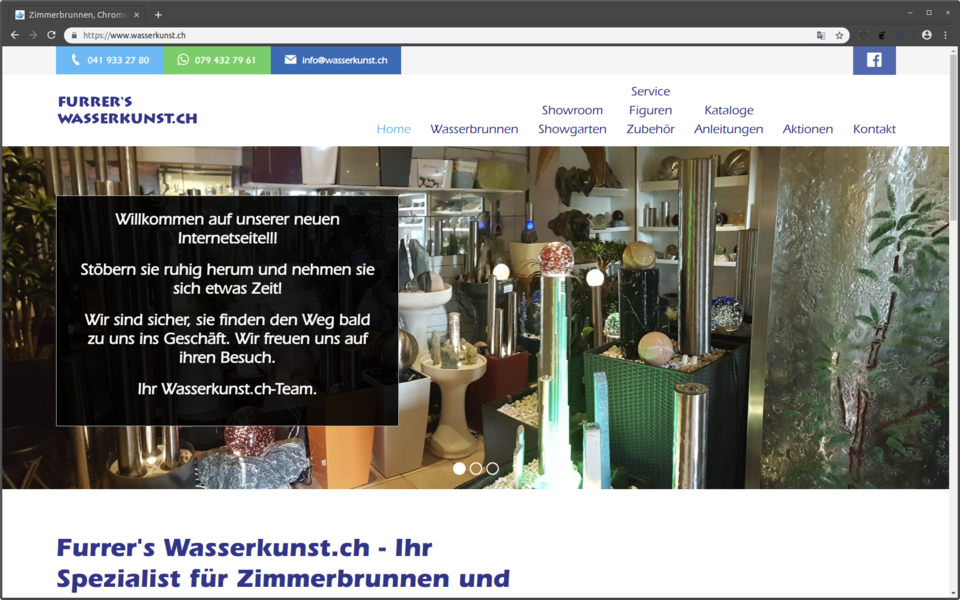Open a new browser tab
The image size is (960, 600).
coord(158,15)
